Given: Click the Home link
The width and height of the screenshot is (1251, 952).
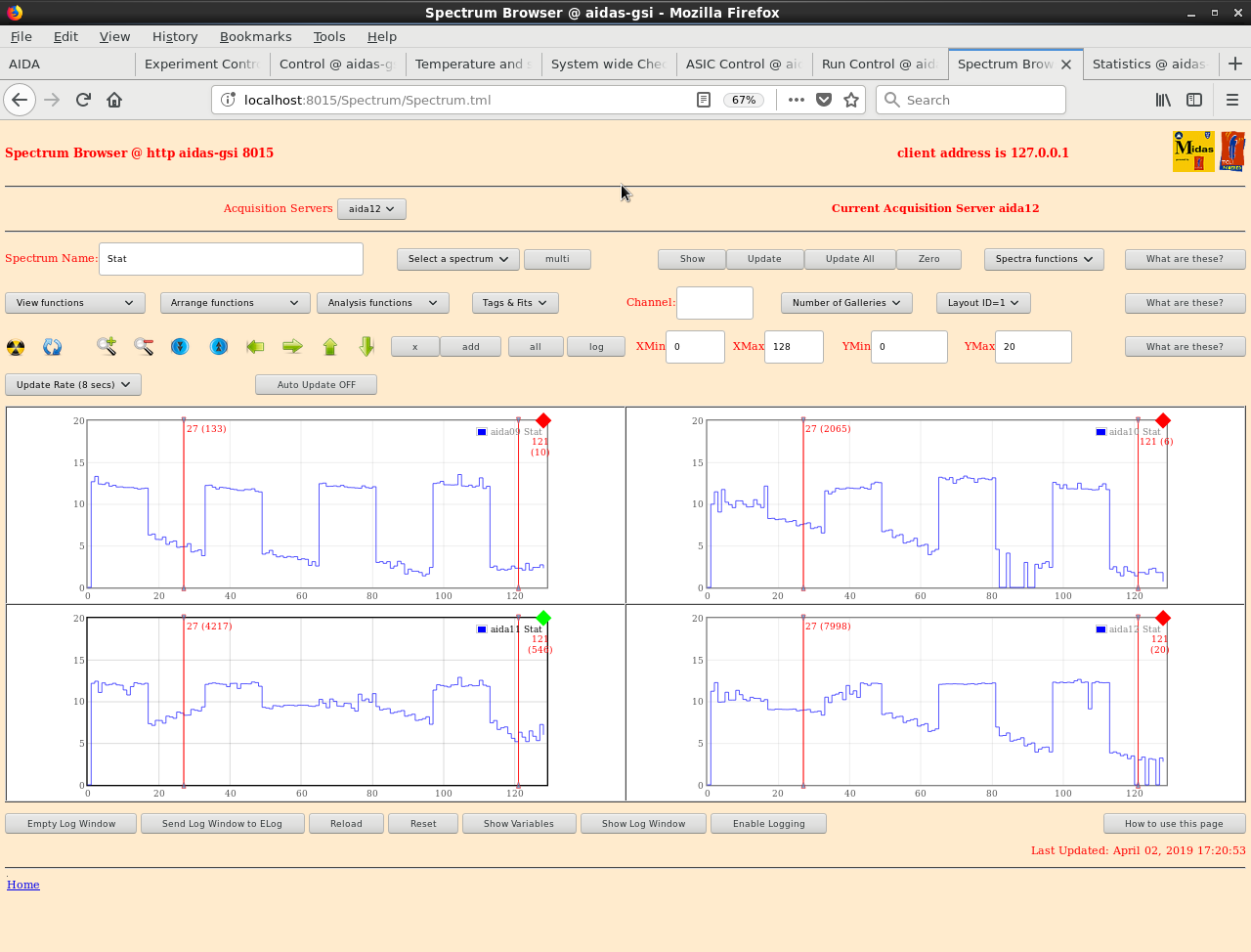Looking at the screenshot, I should point(23,885).
